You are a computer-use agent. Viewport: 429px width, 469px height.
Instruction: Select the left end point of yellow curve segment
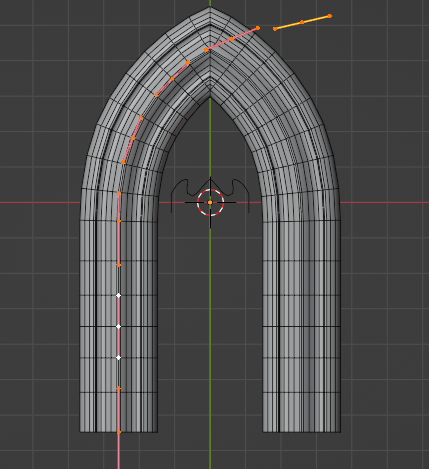(275, 29)
